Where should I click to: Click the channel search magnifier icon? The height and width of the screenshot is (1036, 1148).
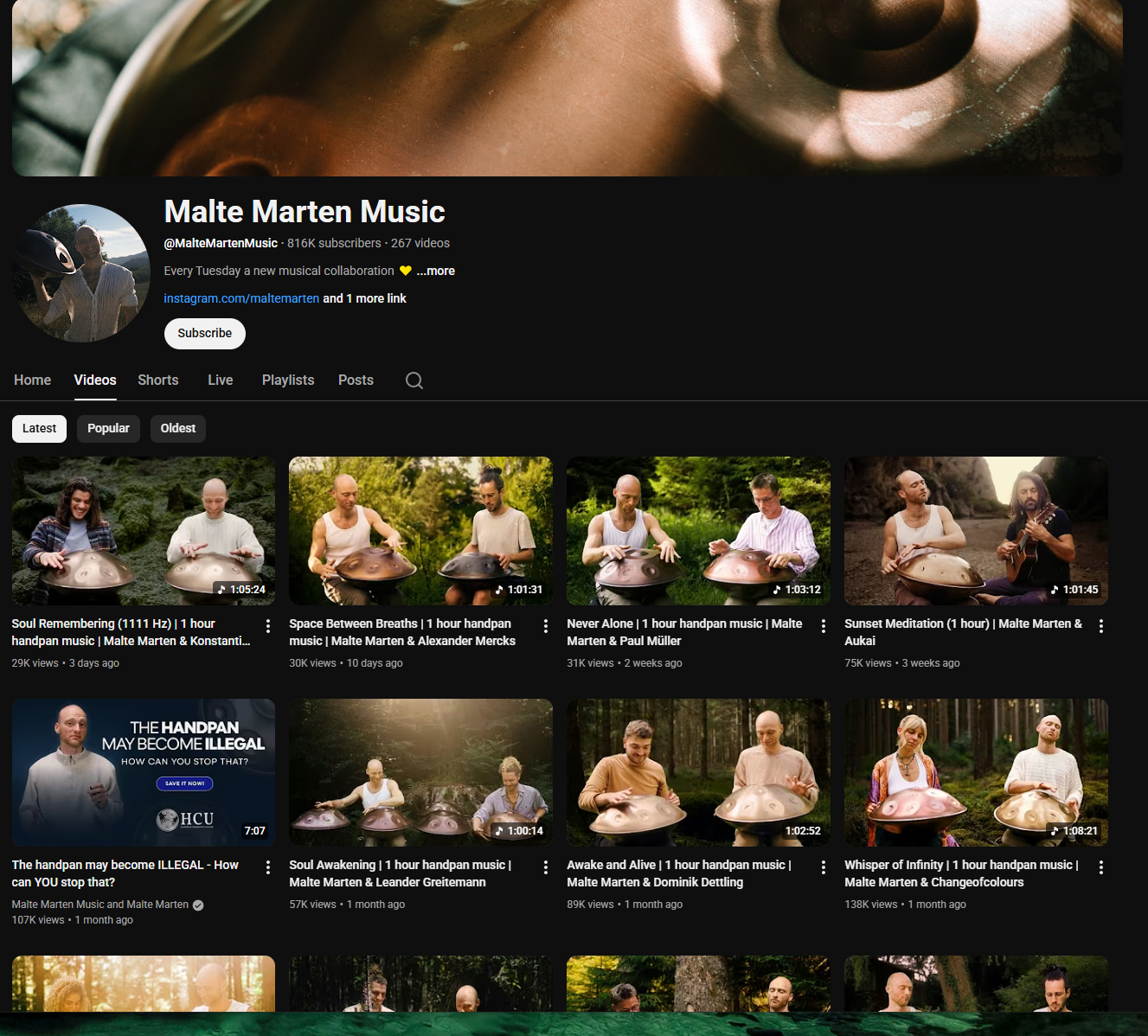(x=414, y=381)
